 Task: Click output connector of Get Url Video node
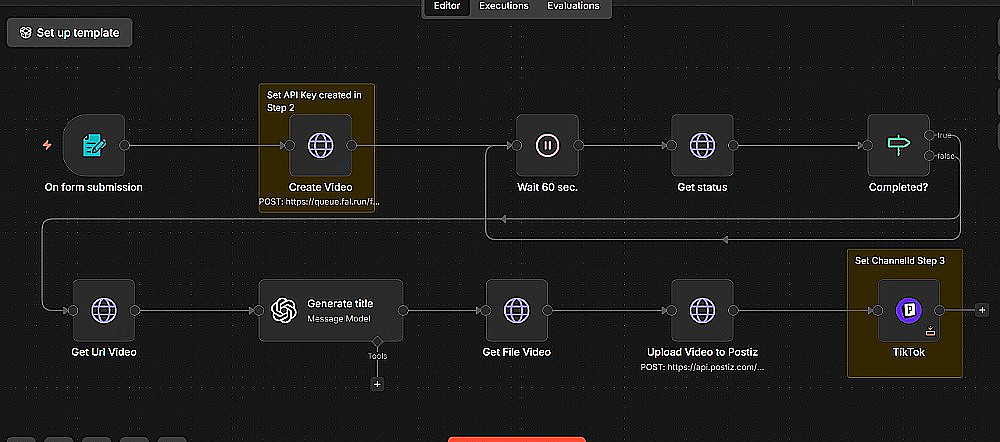point(135,310)
